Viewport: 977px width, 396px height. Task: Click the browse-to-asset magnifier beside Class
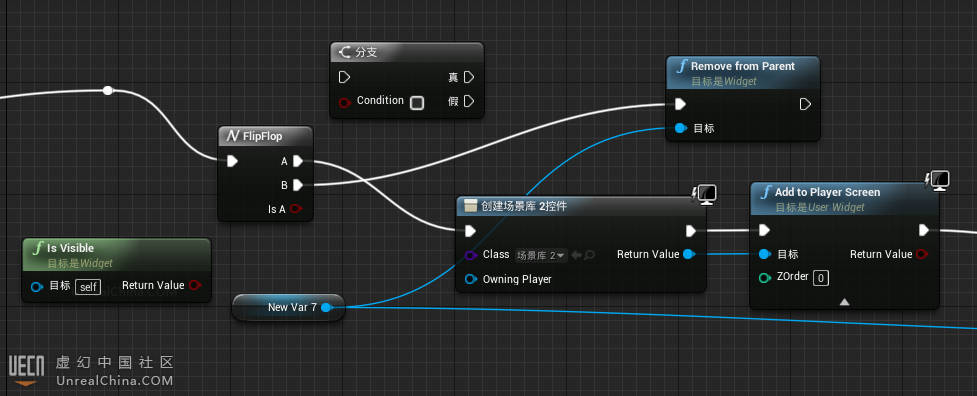click(x=589, y=255)
